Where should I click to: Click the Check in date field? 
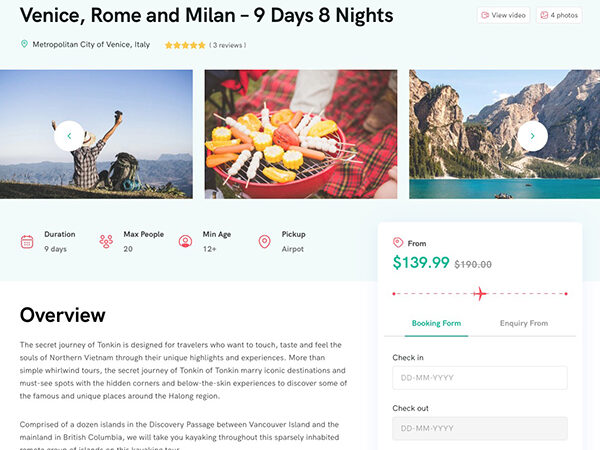[479, 378]
